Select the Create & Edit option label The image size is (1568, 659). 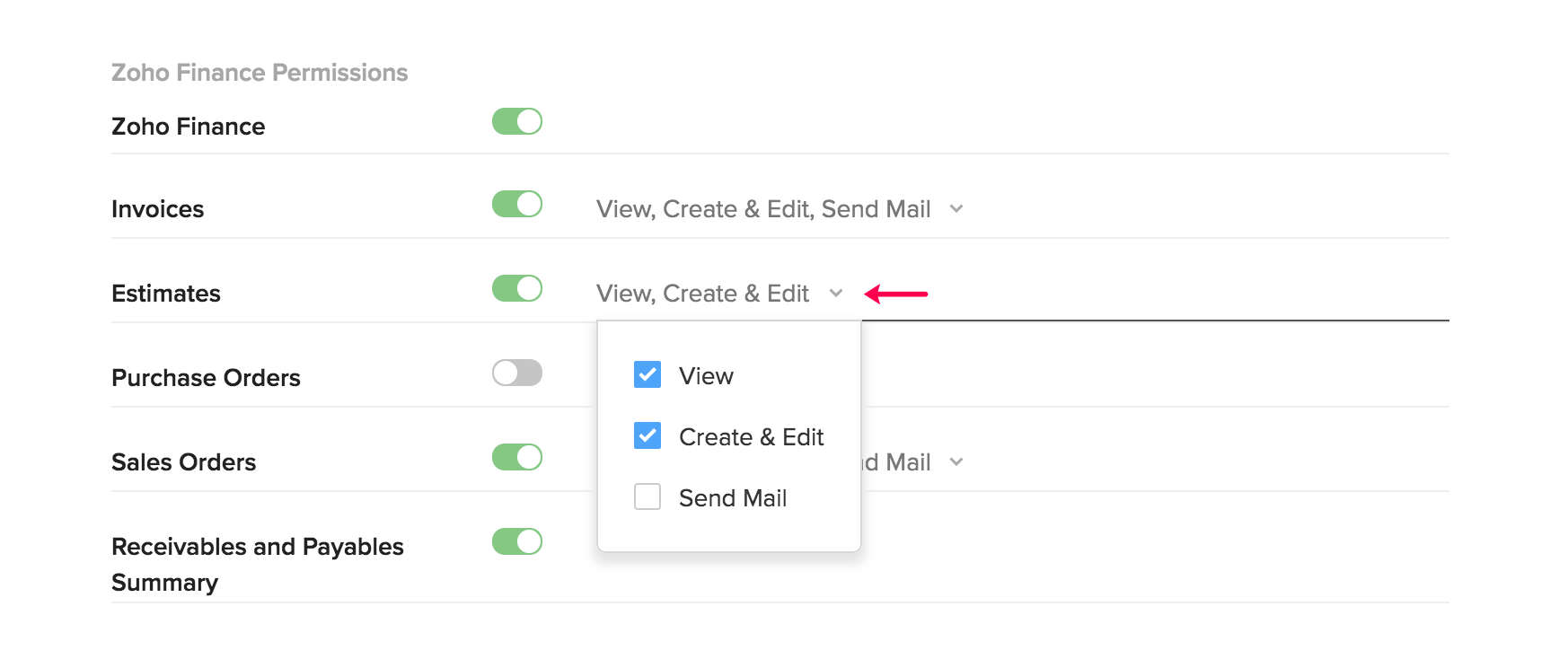[x=752, y=437]
